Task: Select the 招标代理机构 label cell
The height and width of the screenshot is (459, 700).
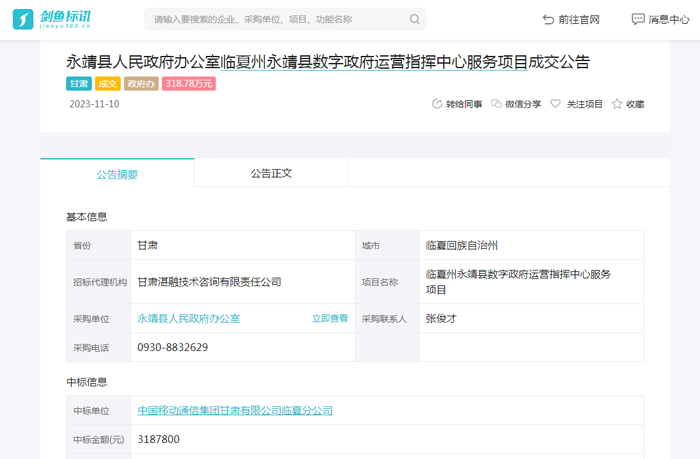Action: click(99, 282)
